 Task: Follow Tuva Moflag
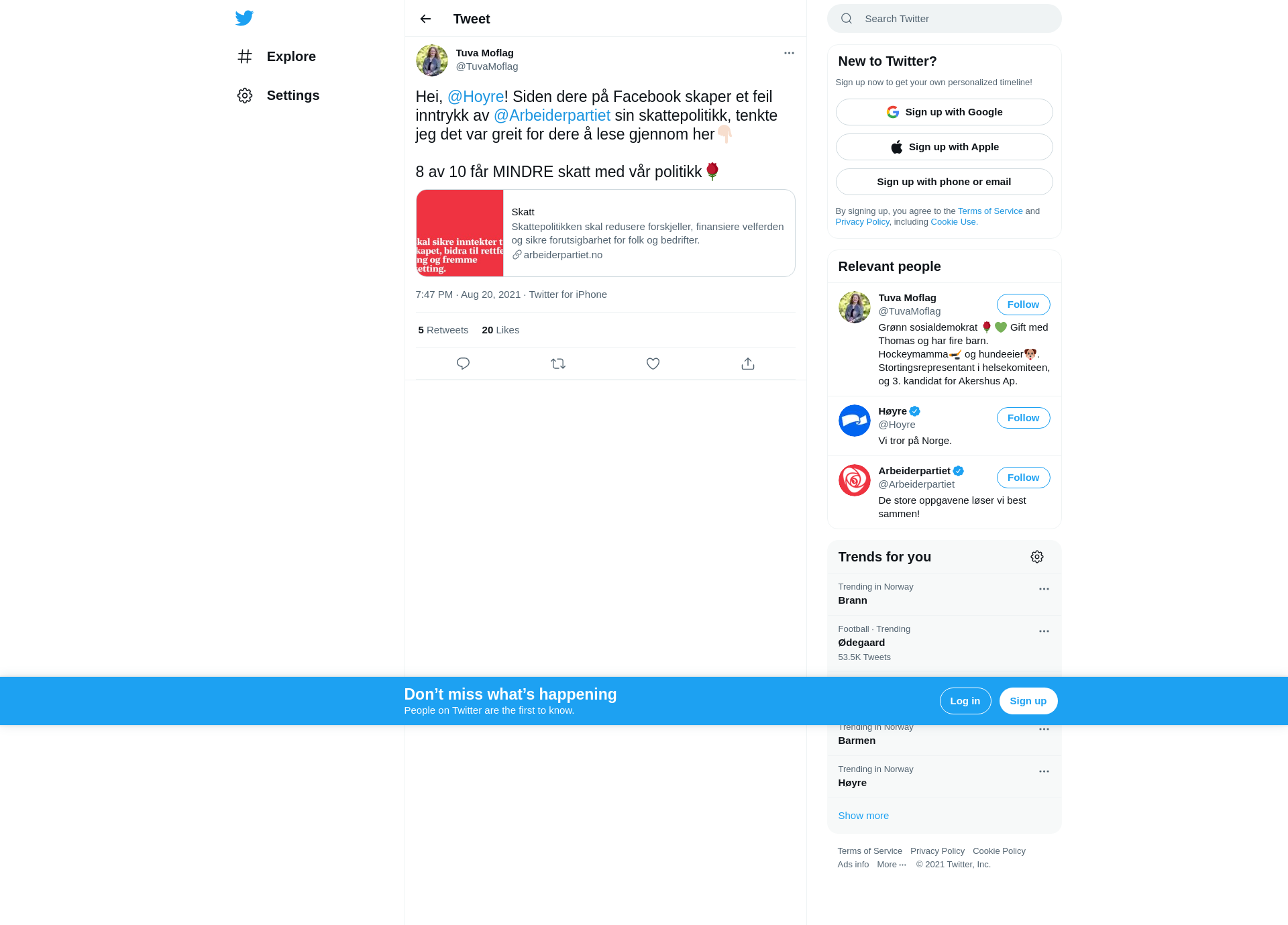(x=1023, y=305)
